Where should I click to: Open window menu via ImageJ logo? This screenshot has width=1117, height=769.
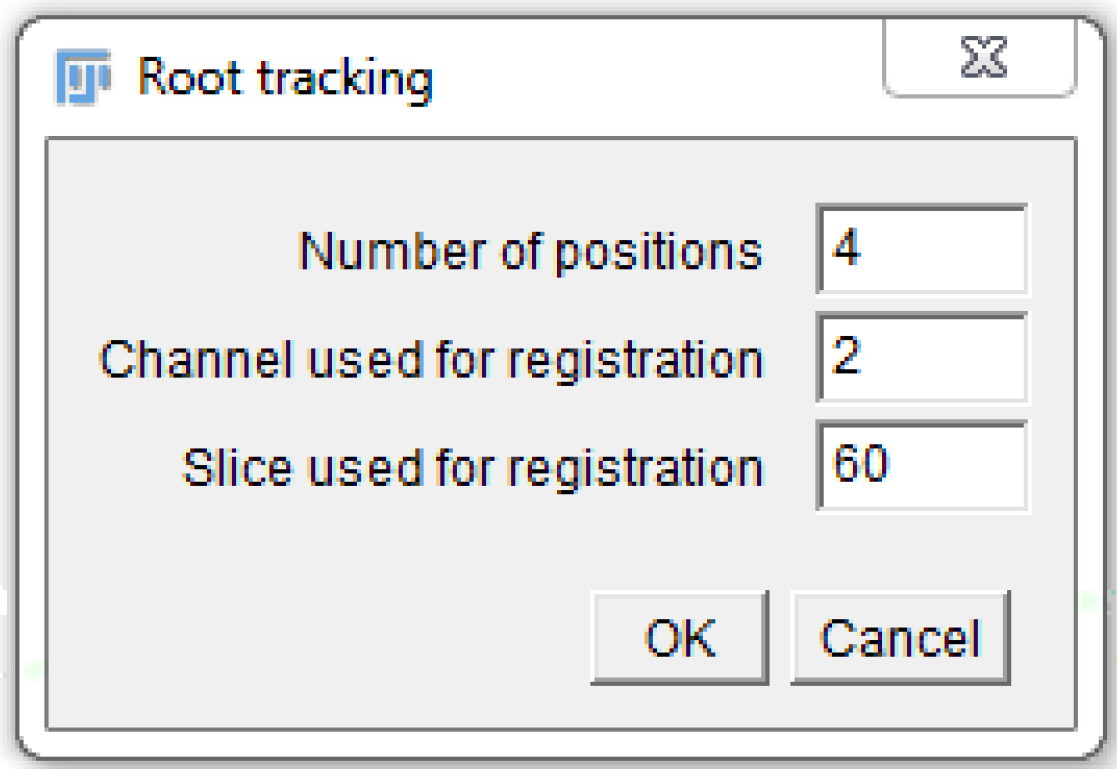(81, 78)
